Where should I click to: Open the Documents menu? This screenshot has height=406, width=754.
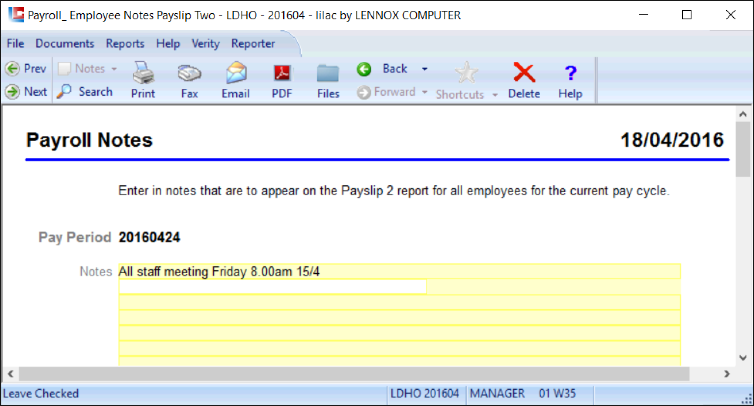65,44
